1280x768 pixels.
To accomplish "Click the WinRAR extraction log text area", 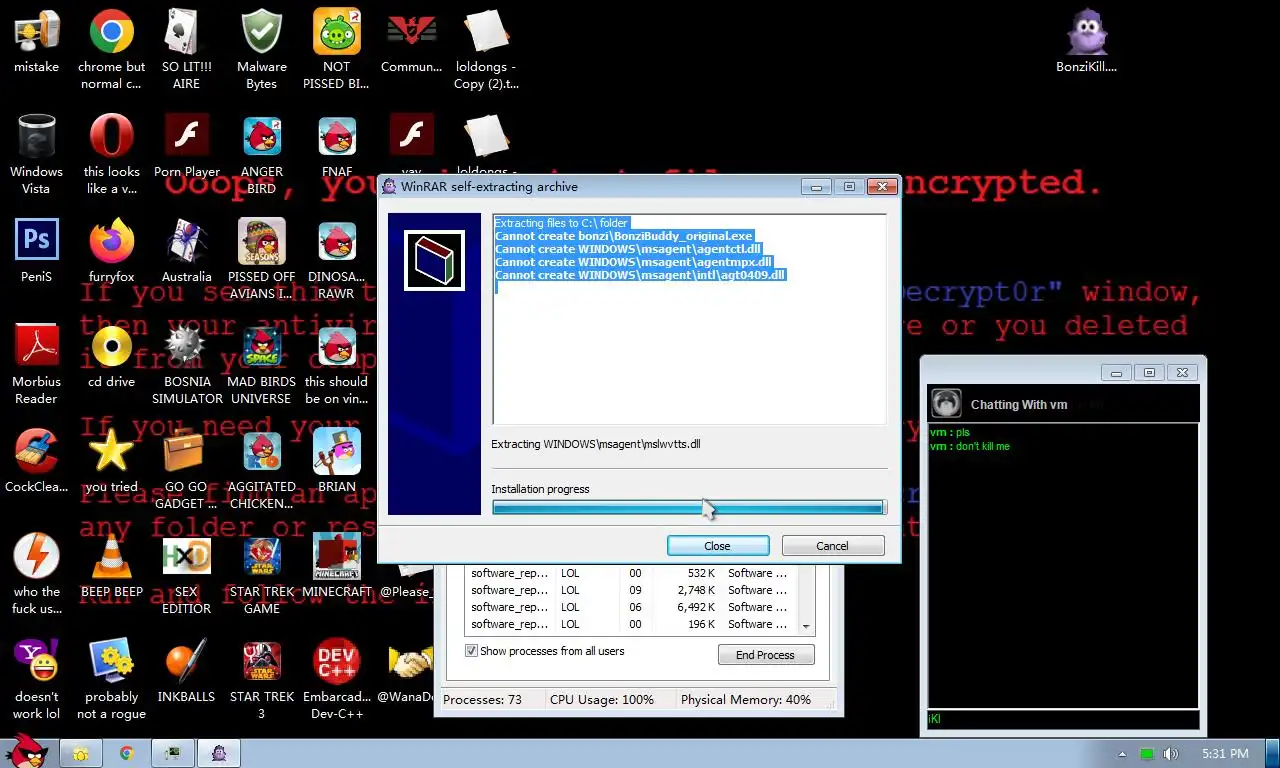I will tap(689, 319).
